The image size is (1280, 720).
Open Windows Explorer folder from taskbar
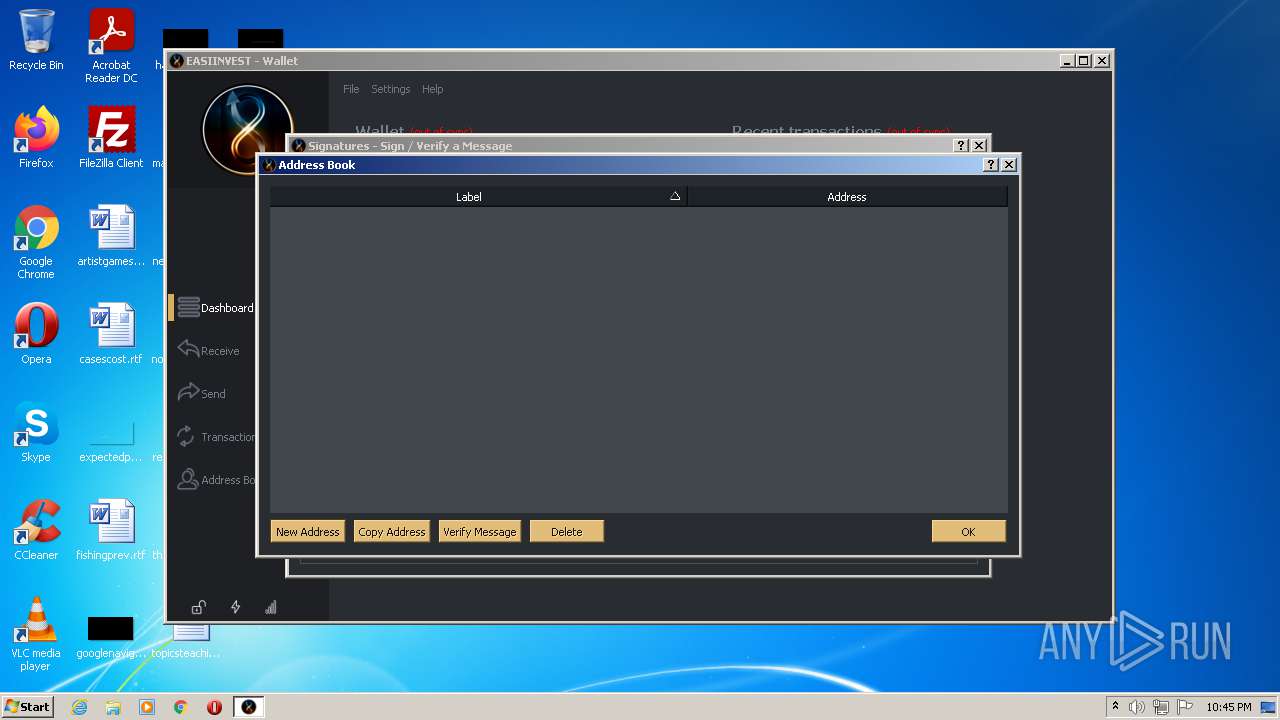(113, 707)
